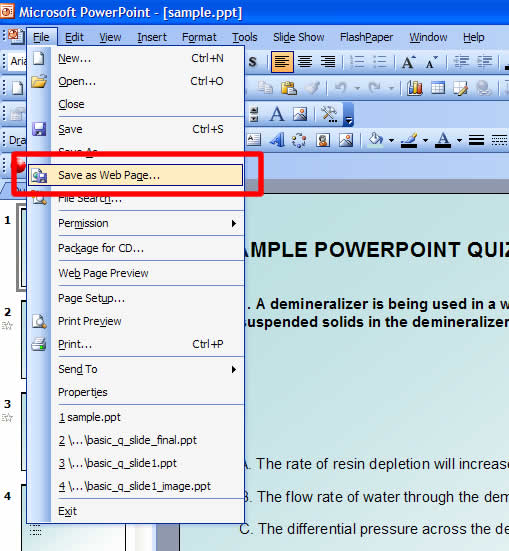Open the Insert menu

152,37
